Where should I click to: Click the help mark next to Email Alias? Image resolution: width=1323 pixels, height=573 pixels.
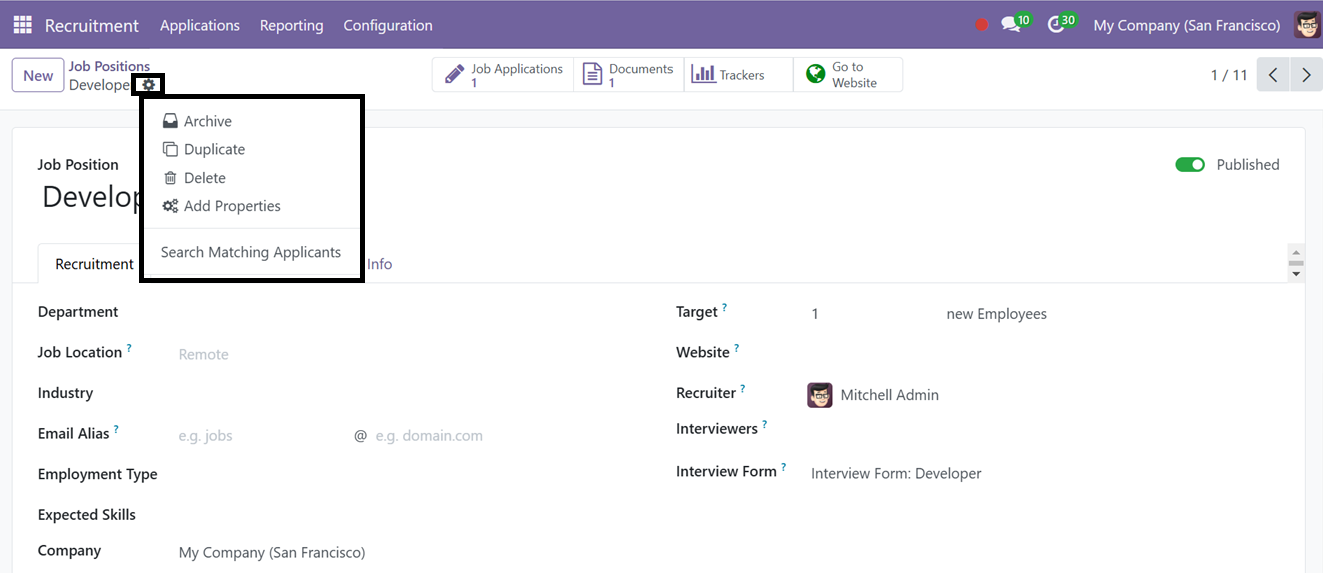tap(116, 430)
